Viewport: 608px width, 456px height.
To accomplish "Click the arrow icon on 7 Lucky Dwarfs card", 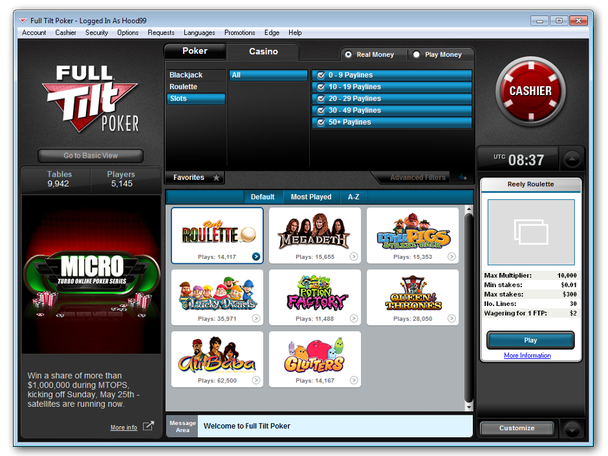I will click(256, 318).
